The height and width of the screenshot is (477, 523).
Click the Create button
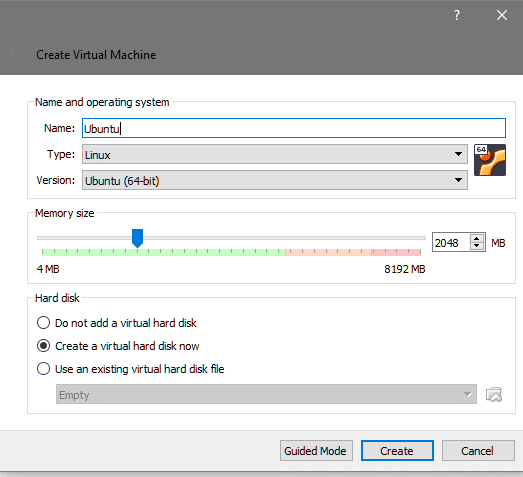pos(397,451)
